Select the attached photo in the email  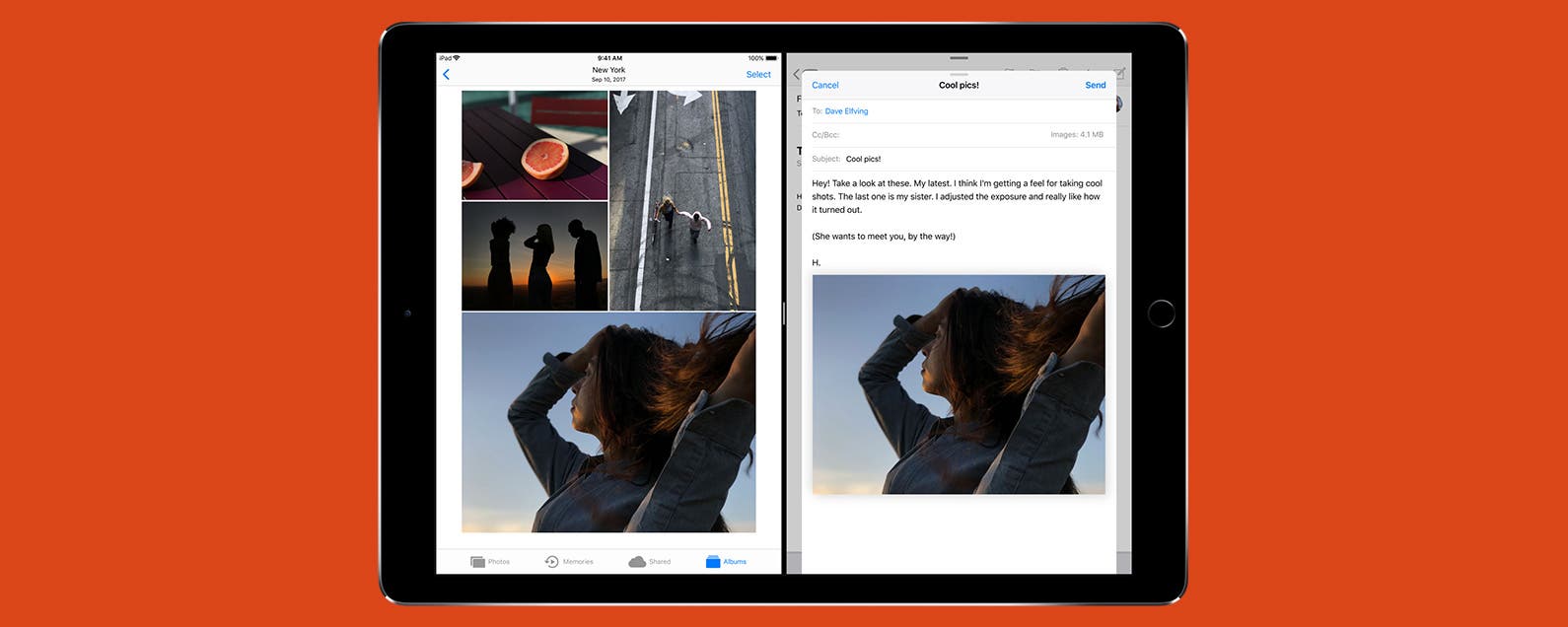tap(959, 384)
